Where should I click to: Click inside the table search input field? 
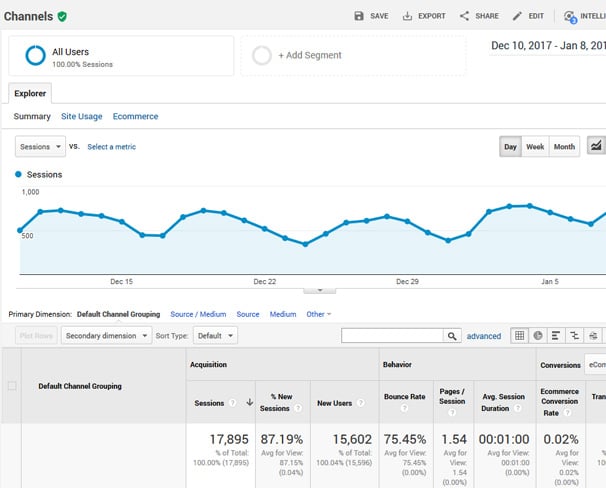pos(392,336)
